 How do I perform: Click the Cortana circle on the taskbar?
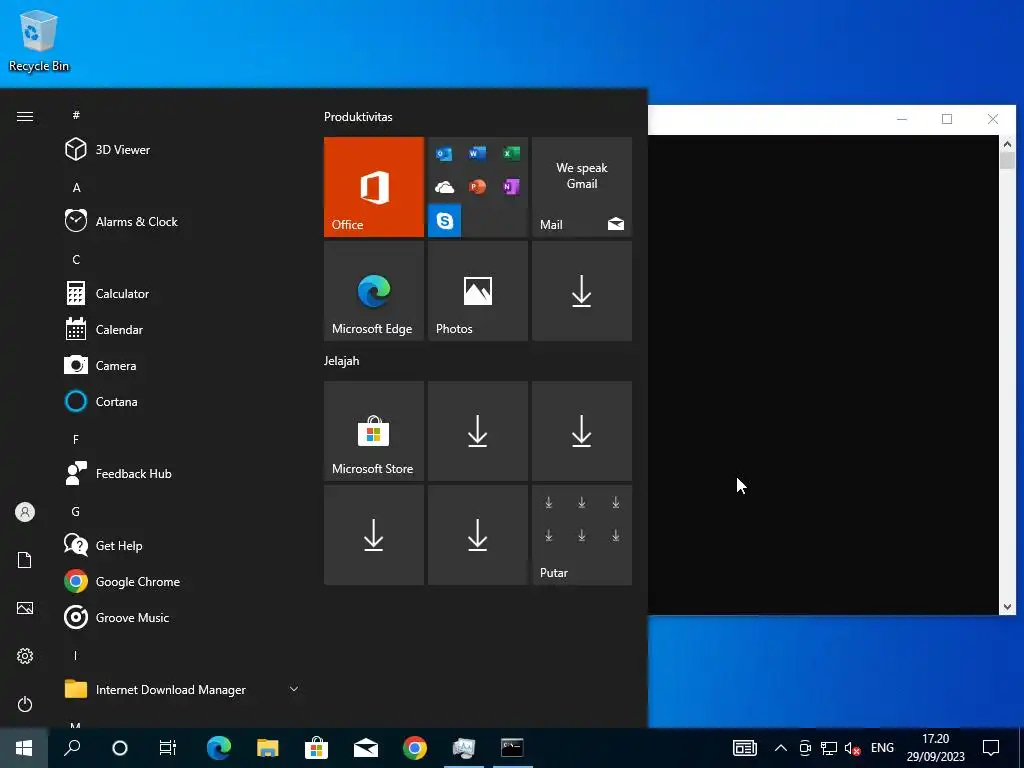click(120, 748)
